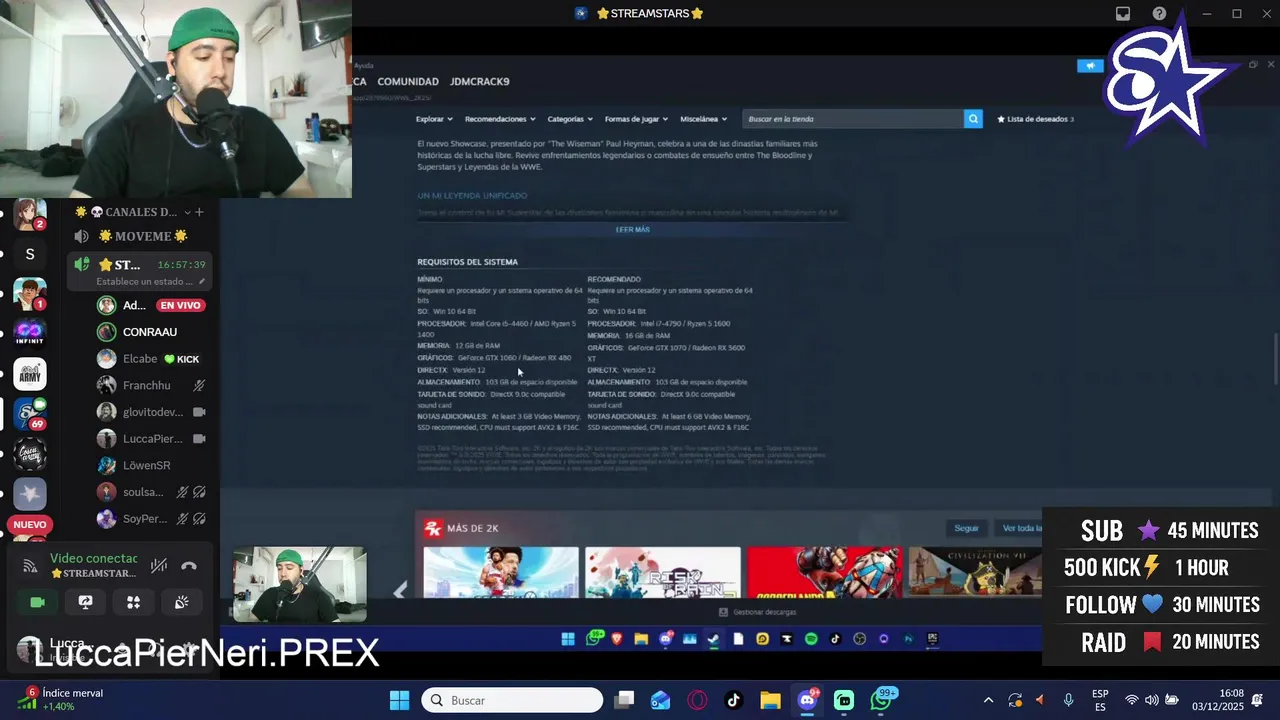Click EN VIVO badge to watch stream
1280x720 pixels.
point(181,305)
